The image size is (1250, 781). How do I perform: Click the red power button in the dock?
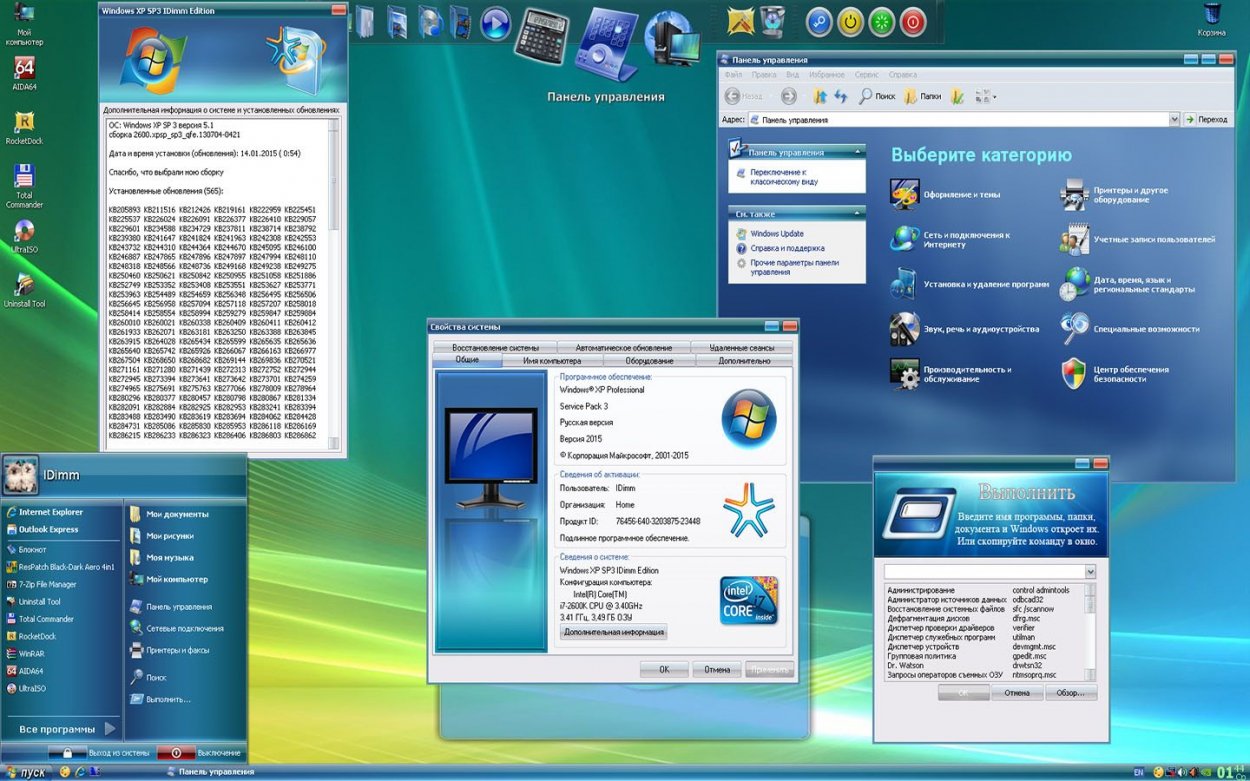coord(912,22)
